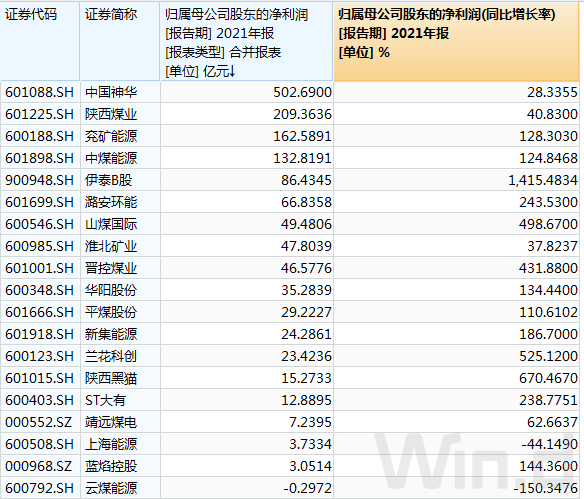Click net profit value -0.2972
Screen dimensions: 584x499
coord(307,487)
